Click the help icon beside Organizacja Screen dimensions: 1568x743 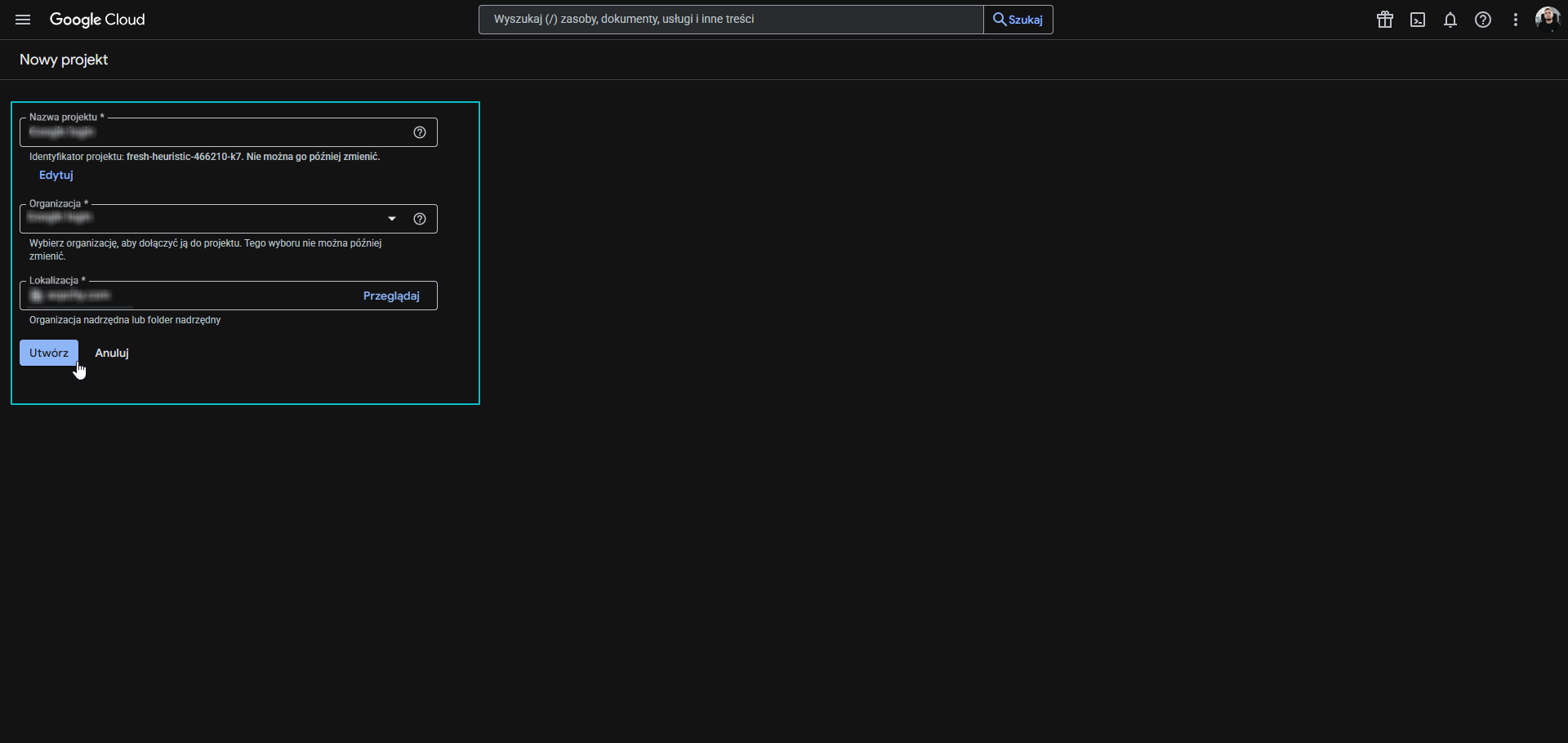coord(420,219)
